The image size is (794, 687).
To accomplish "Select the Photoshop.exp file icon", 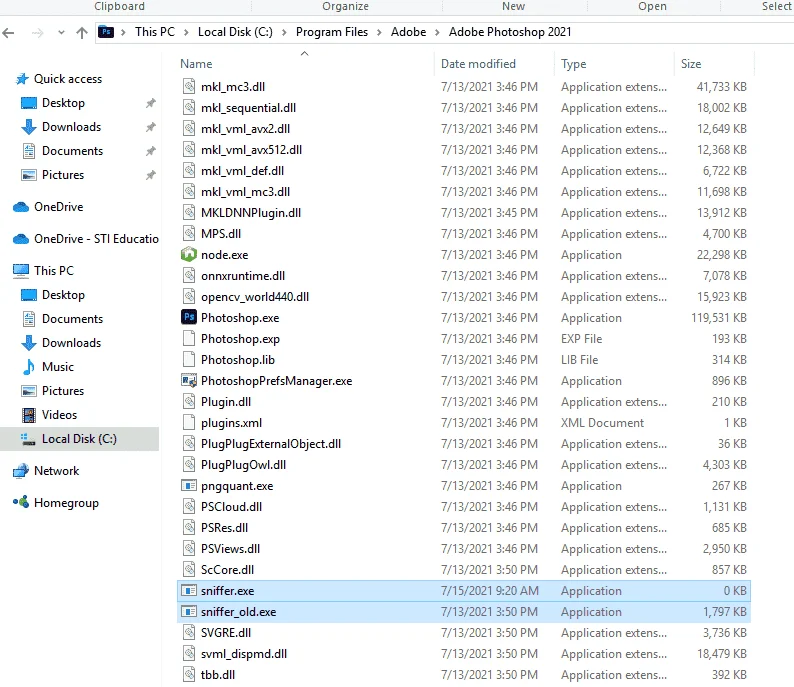I will coord(188,339).
